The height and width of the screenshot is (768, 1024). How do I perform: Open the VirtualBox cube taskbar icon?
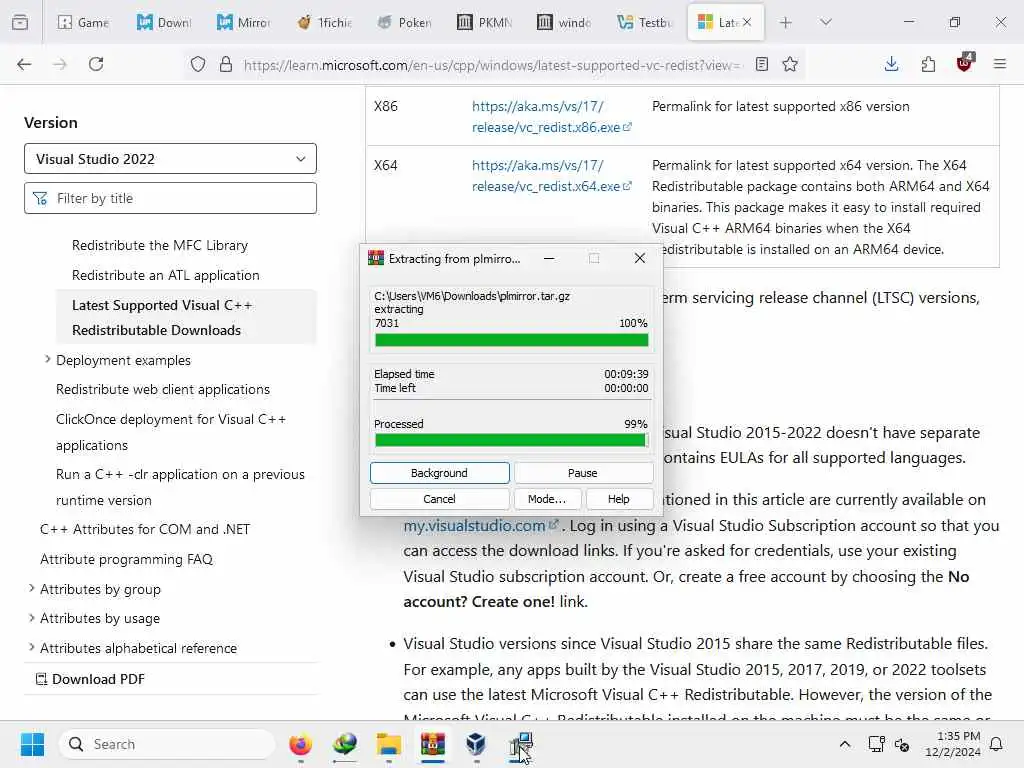[476, 744]
